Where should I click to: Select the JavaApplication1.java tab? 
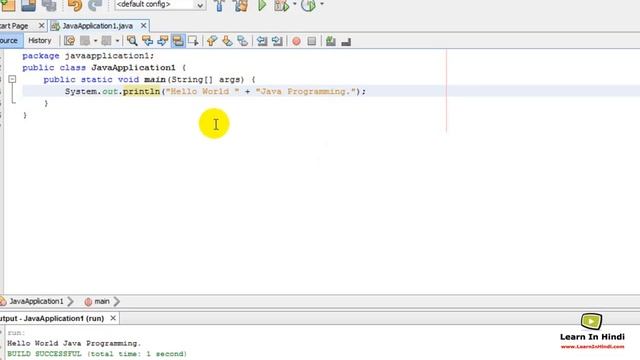coord(97,26)
